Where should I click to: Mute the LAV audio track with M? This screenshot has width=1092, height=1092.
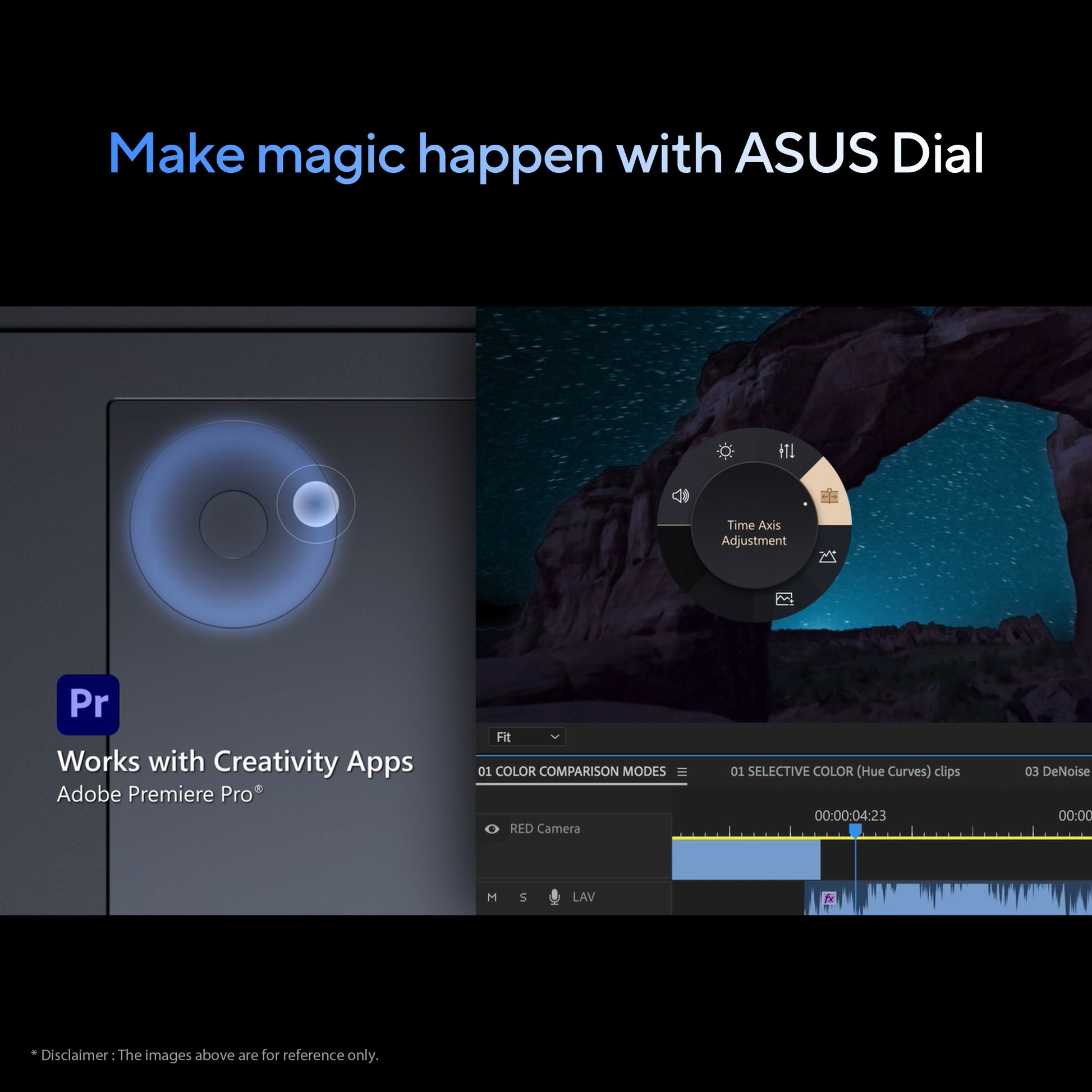click(492, 897)
